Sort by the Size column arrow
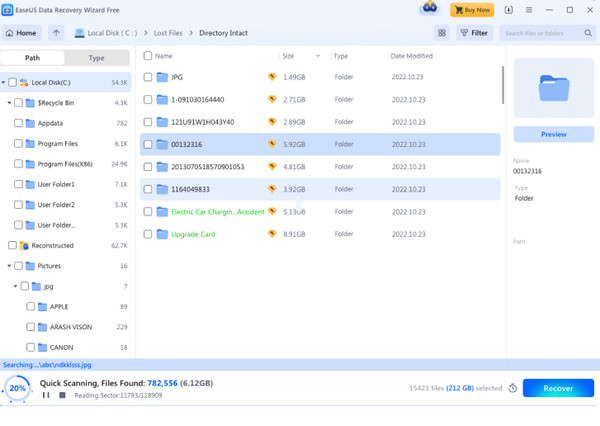This screenshot has width=600, height=426. (318, 56)
